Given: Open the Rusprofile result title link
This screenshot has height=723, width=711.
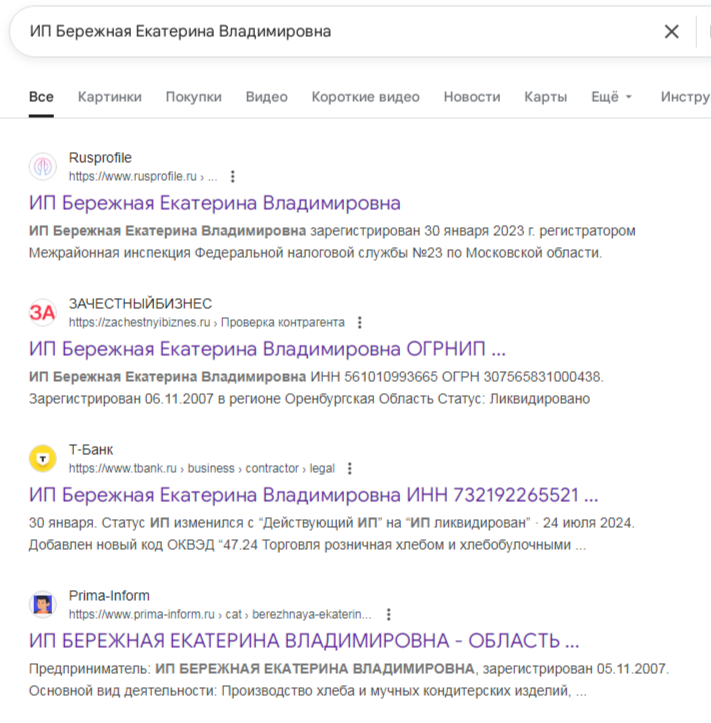Looking at the screenshot, I should point(215,203).
